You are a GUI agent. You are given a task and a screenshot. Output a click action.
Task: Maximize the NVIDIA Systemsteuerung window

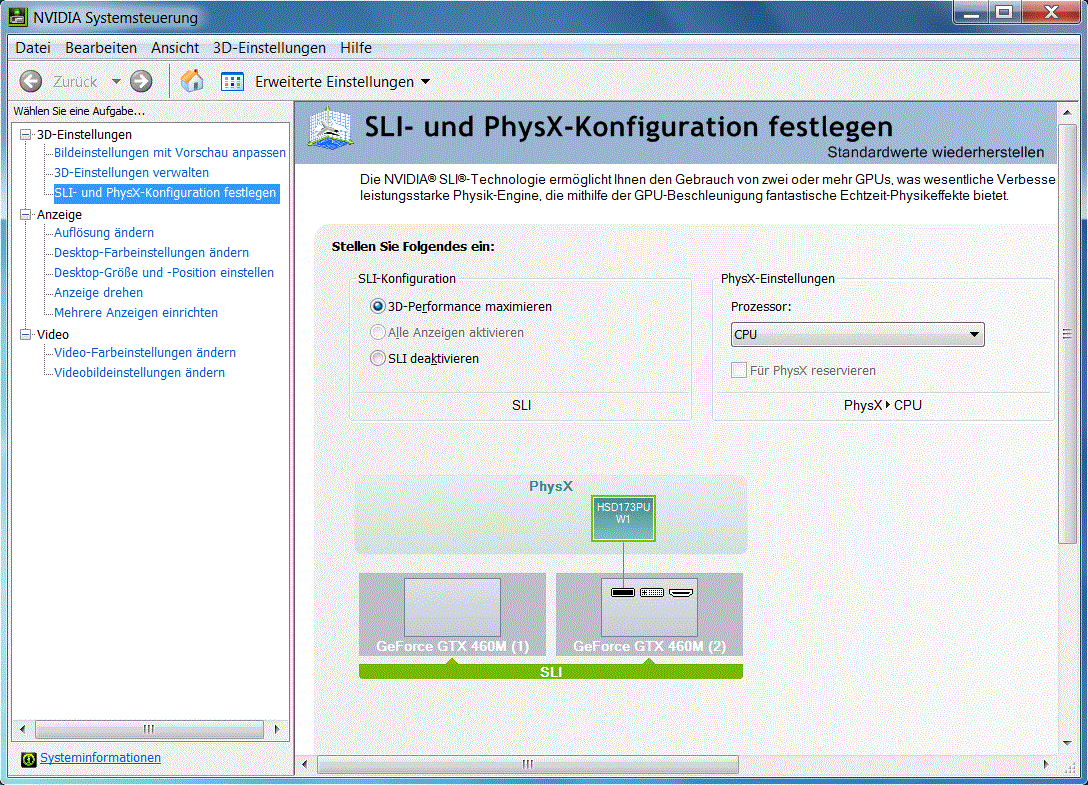point(1004,12)
